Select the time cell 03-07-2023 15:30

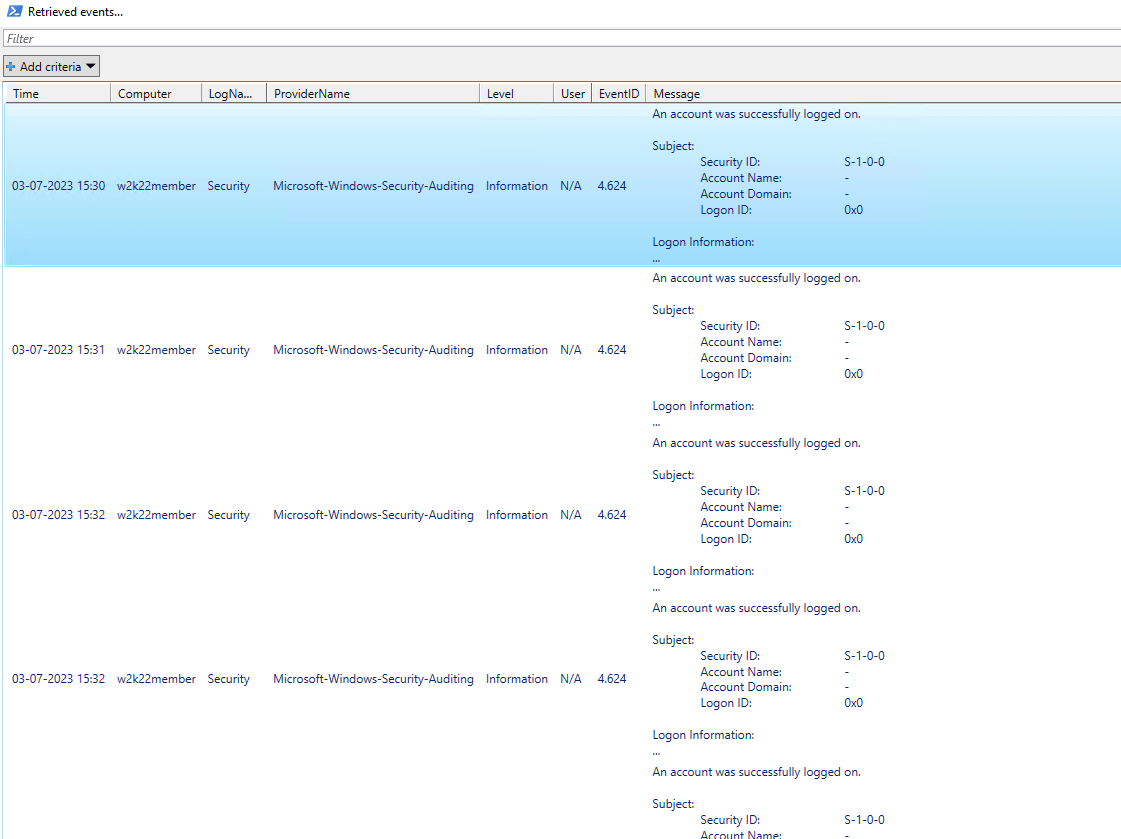pos(59,186)
